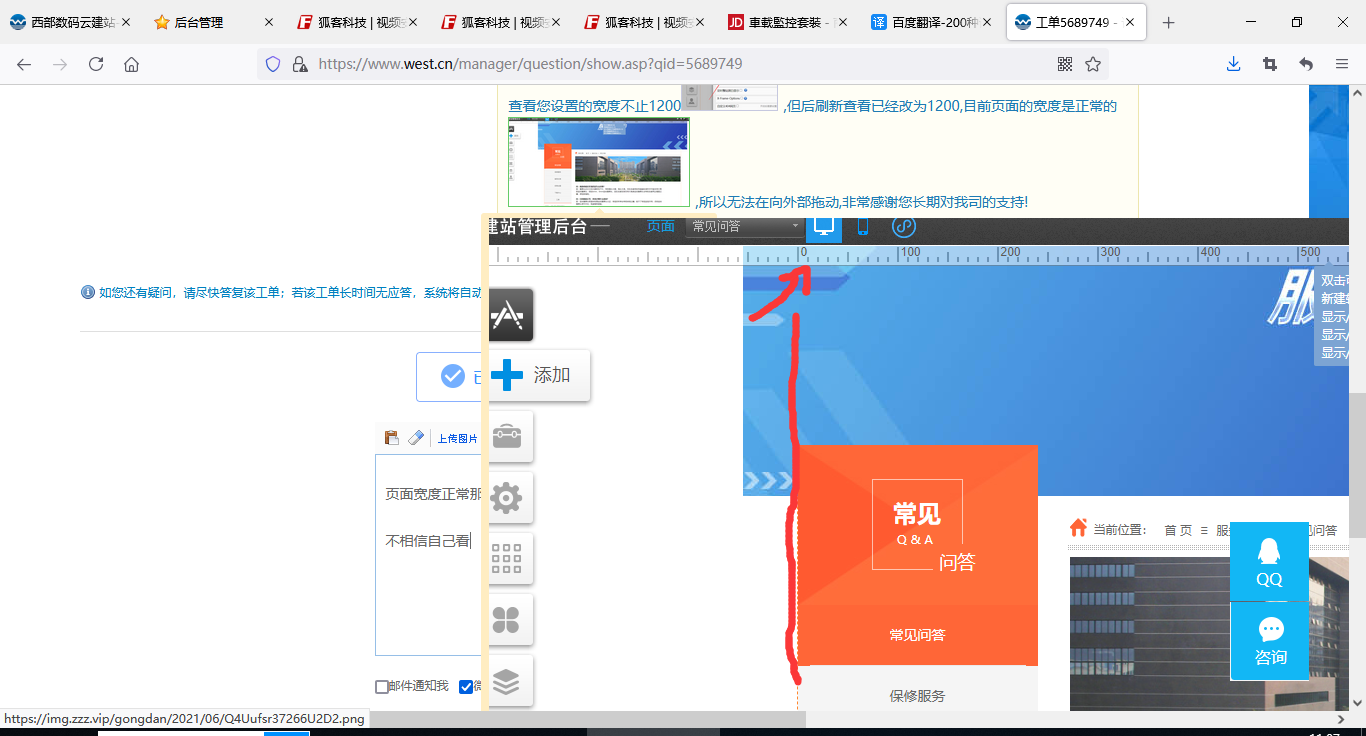Screen dimensions: 1366x736
Task: Open the Firefox downloads panel
Action: 1233,64
